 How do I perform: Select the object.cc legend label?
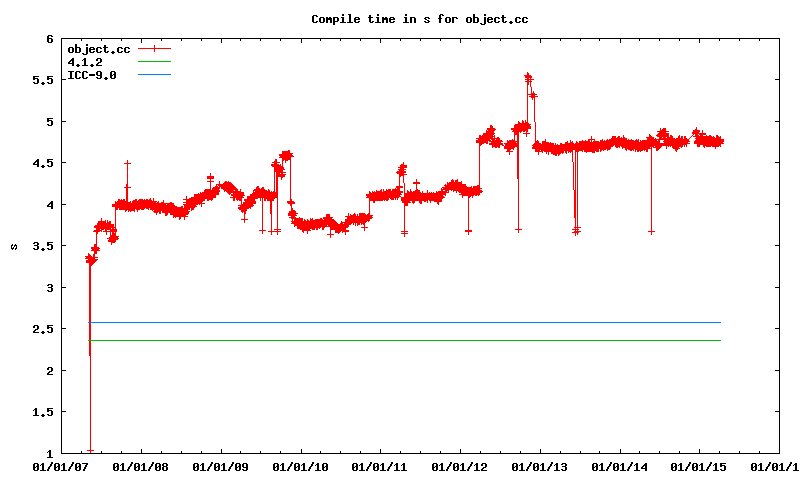[x=97, y=48]
